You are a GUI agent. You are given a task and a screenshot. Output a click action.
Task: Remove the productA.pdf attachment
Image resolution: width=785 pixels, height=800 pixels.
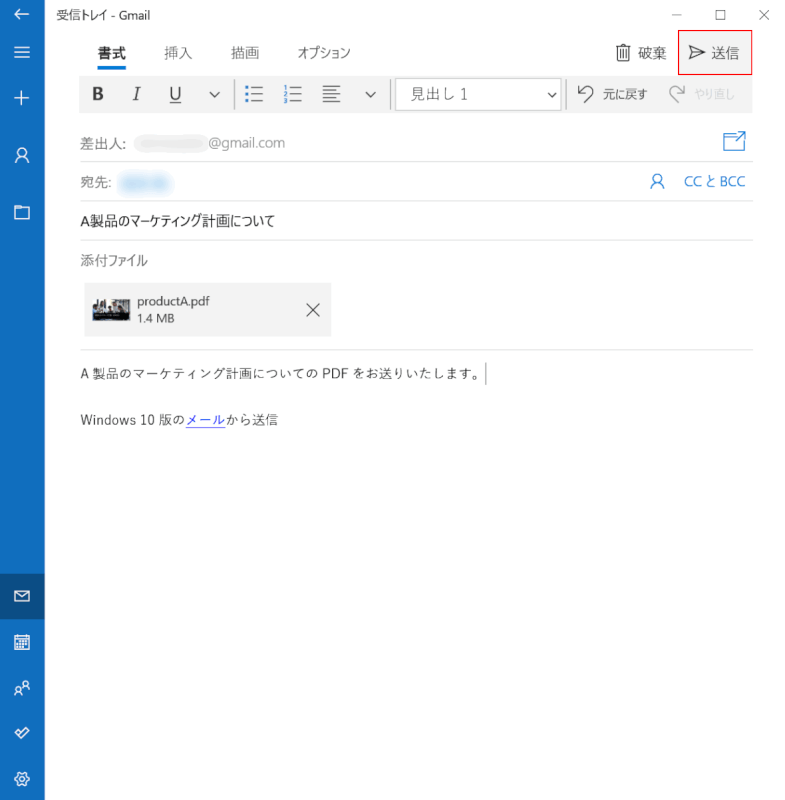click(x=313, y=310)
